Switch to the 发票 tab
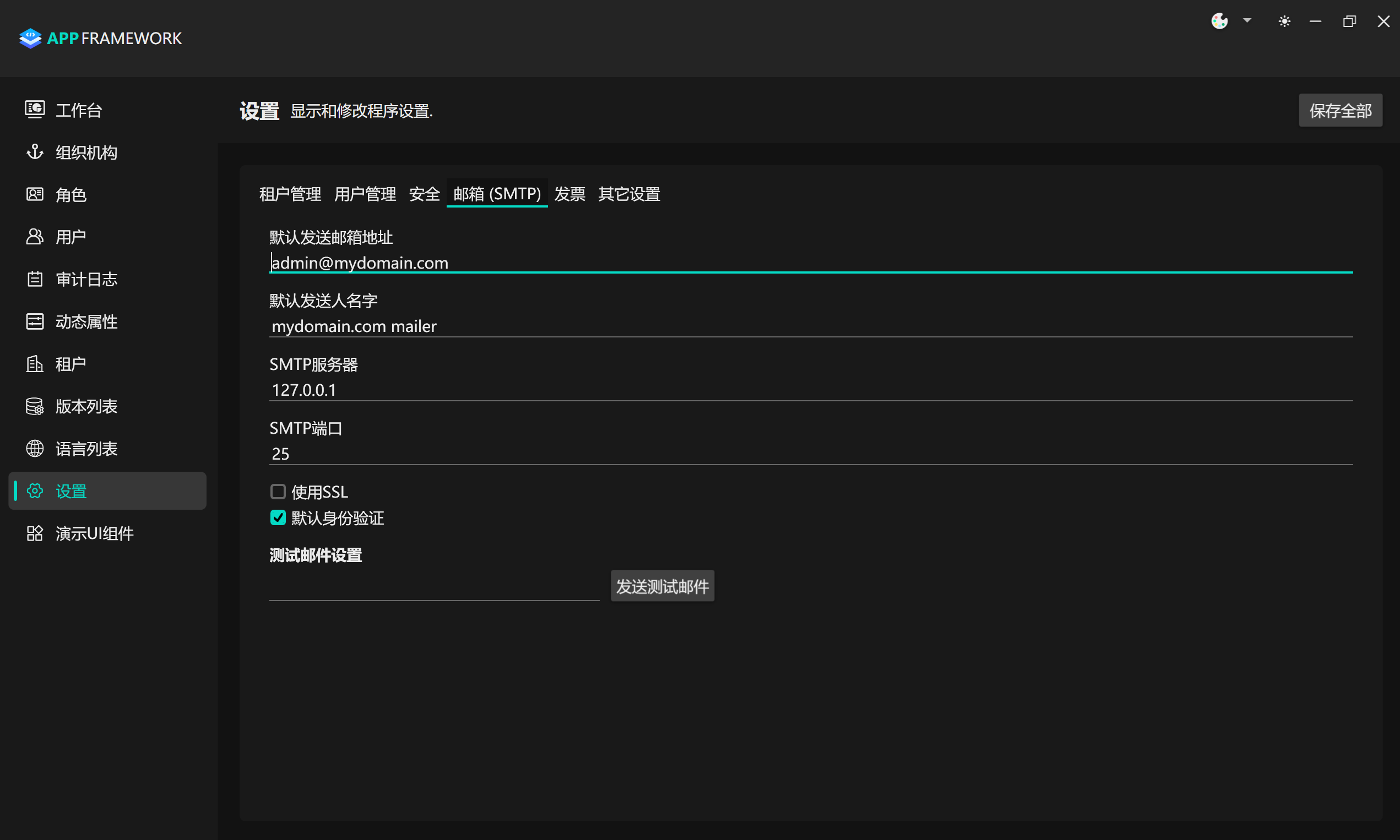 (570, 194)
